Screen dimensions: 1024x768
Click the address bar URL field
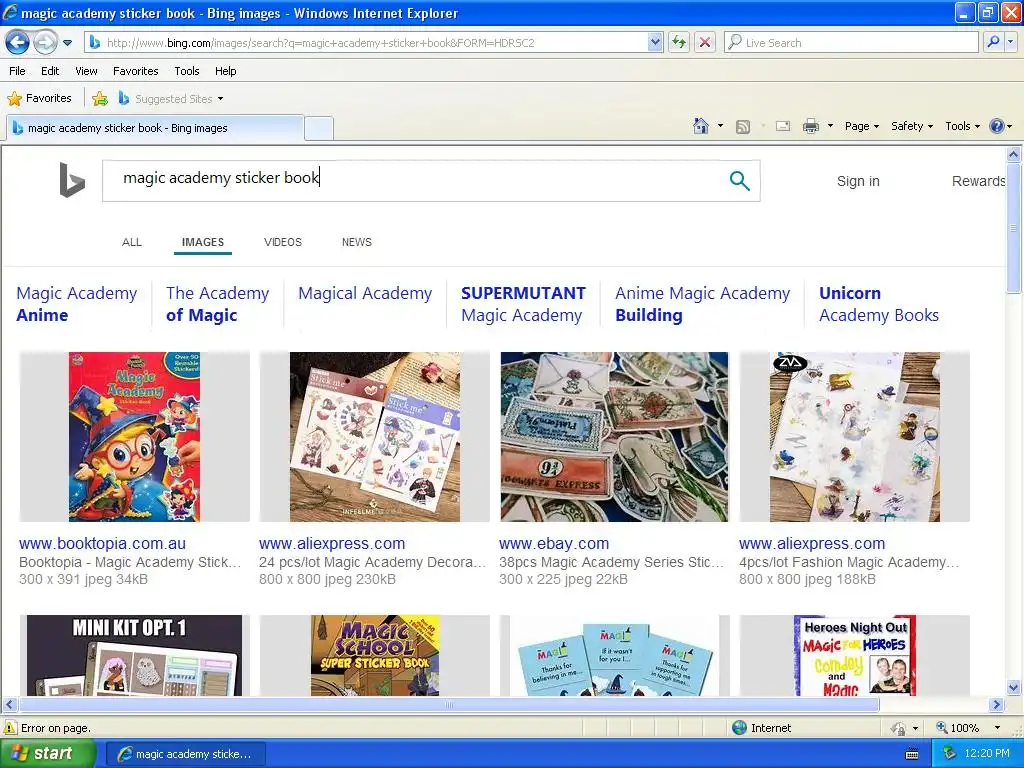click(x=366, y=43)
